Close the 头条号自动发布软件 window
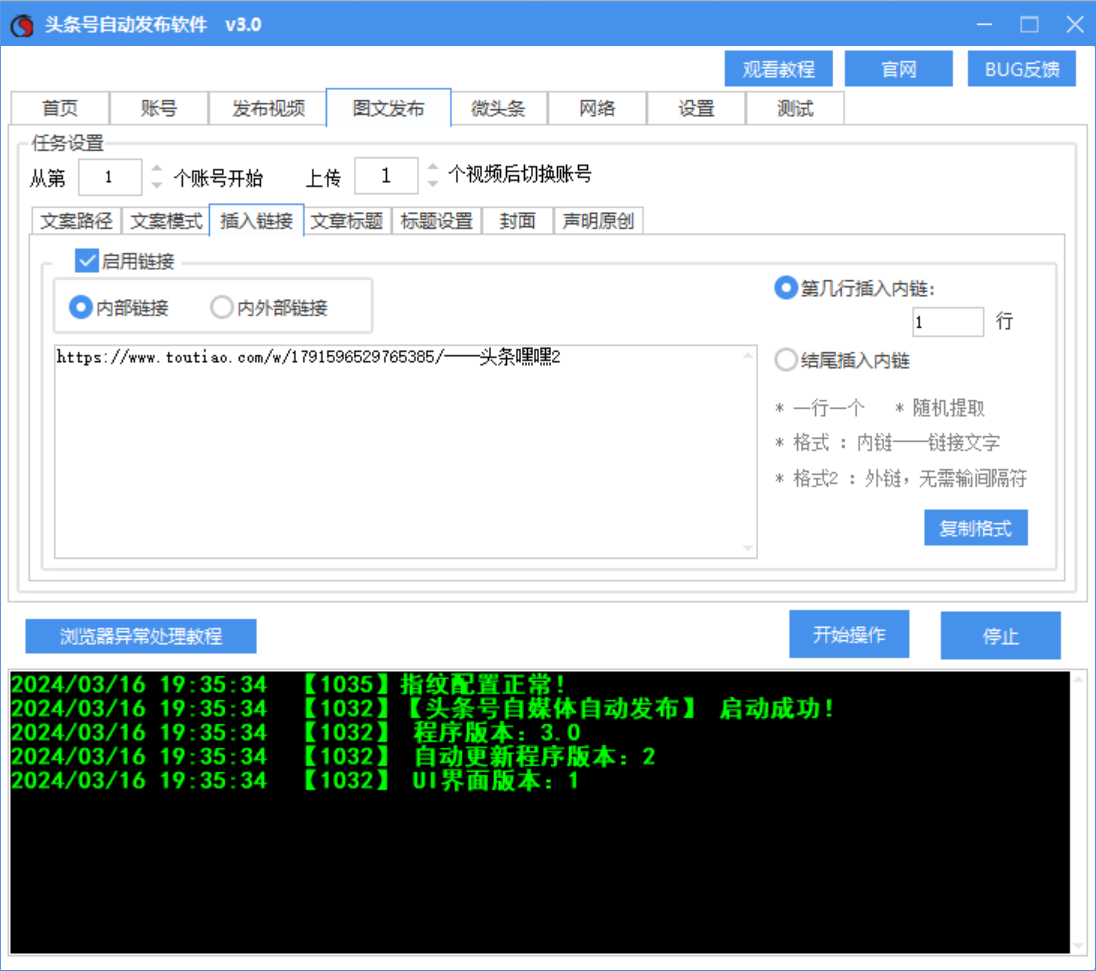This screenshot has width=1096, height=971. coord(1075,24)
